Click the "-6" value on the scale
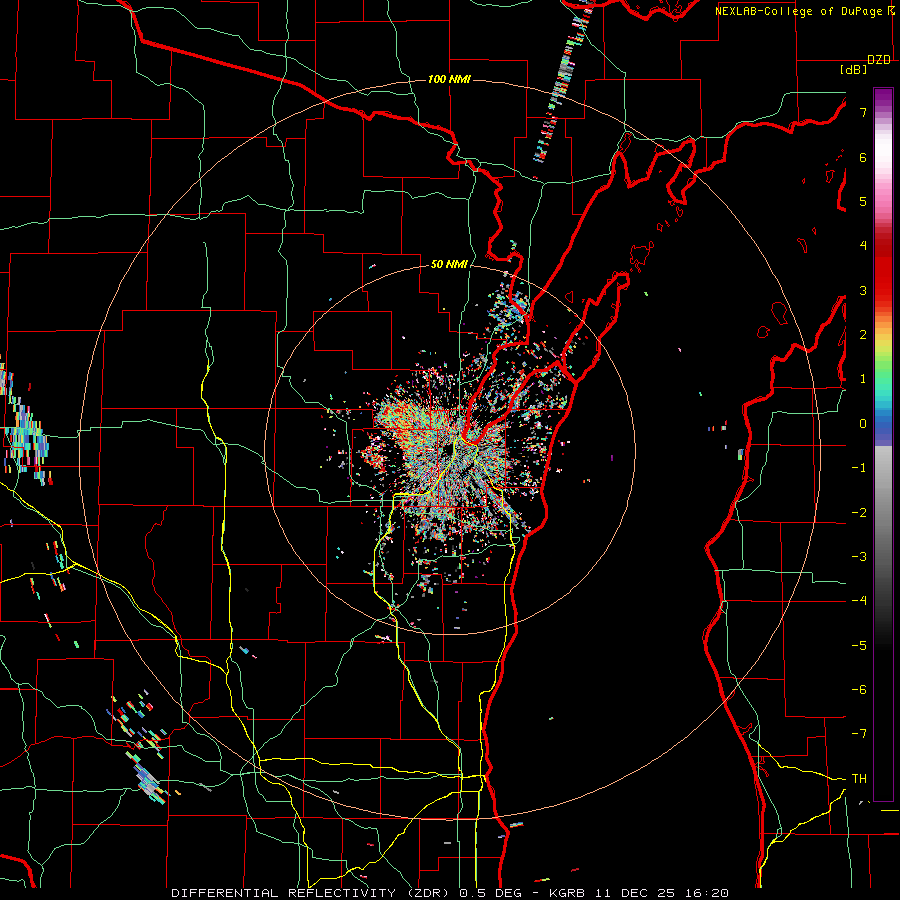 (x=859, y=690)
